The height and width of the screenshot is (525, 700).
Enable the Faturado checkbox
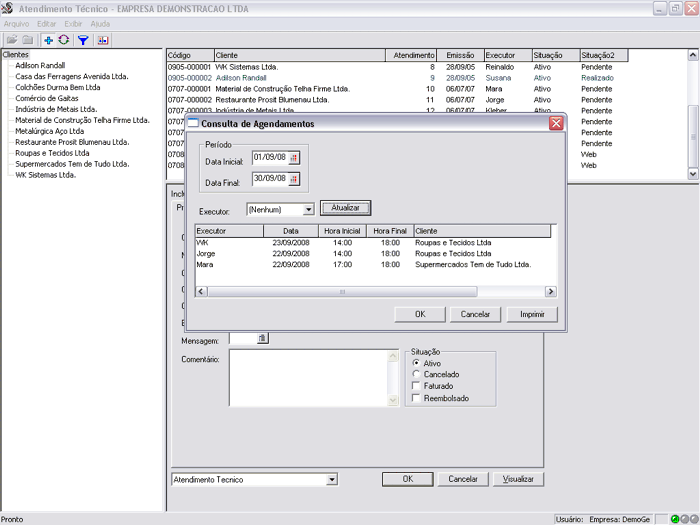point(416,386)
